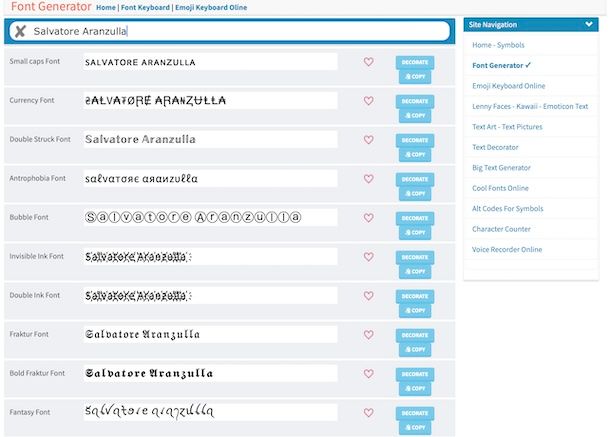The width and height of the screenshot is (610, 437).
Task: Copy the Bubble Font text
Action: (415, 232)
